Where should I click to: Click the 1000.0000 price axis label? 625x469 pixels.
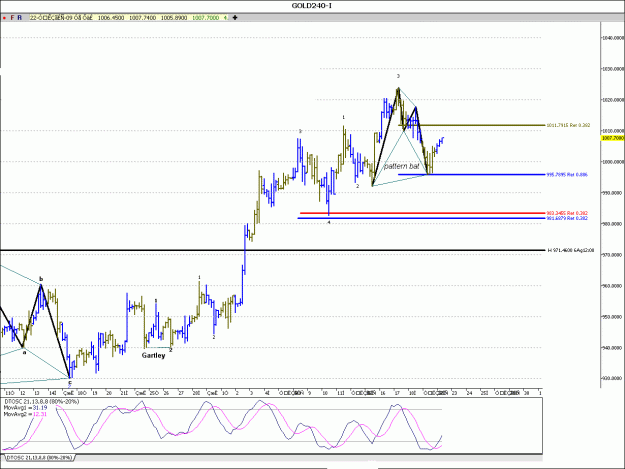coord(613,162)
